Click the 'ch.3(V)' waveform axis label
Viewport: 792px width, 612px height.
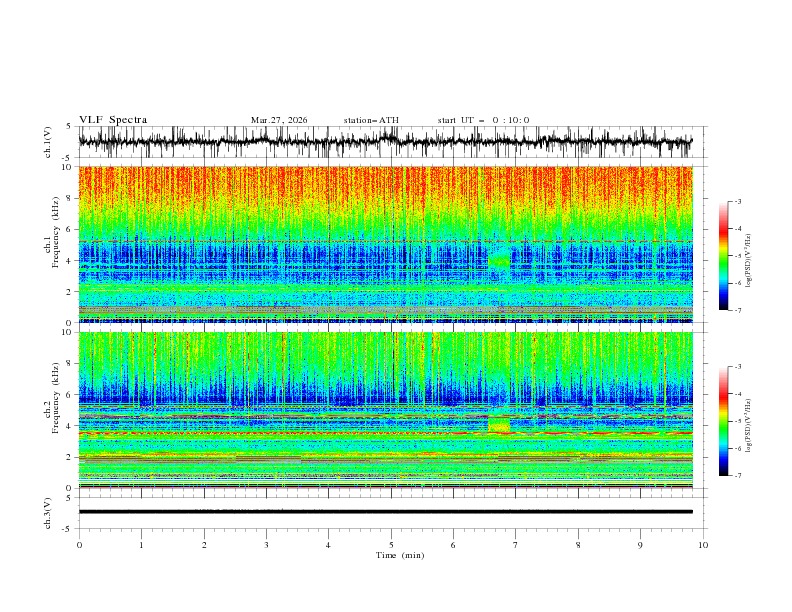tap(48, 513)
